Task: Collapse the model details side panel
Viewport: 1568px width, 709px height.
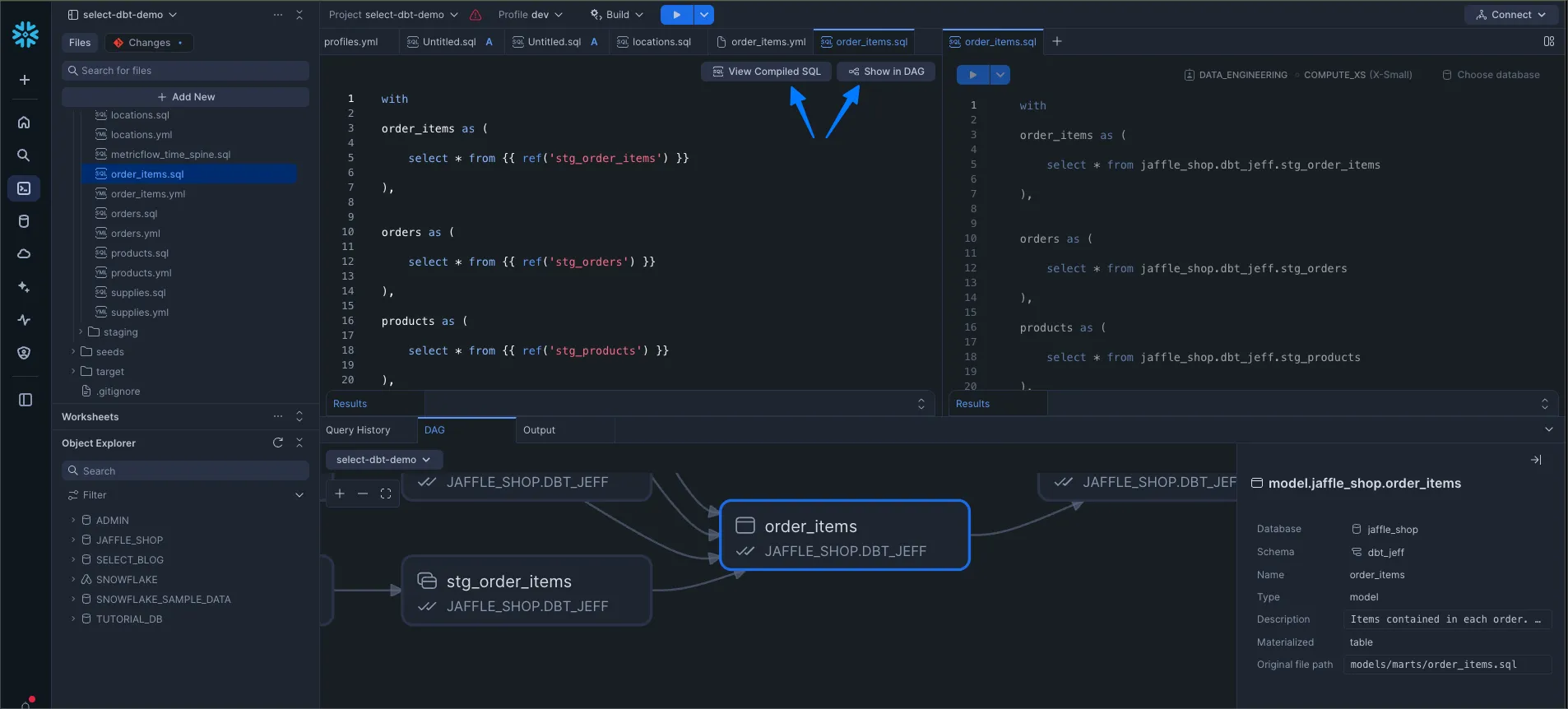Action: tap(1536, 460)
